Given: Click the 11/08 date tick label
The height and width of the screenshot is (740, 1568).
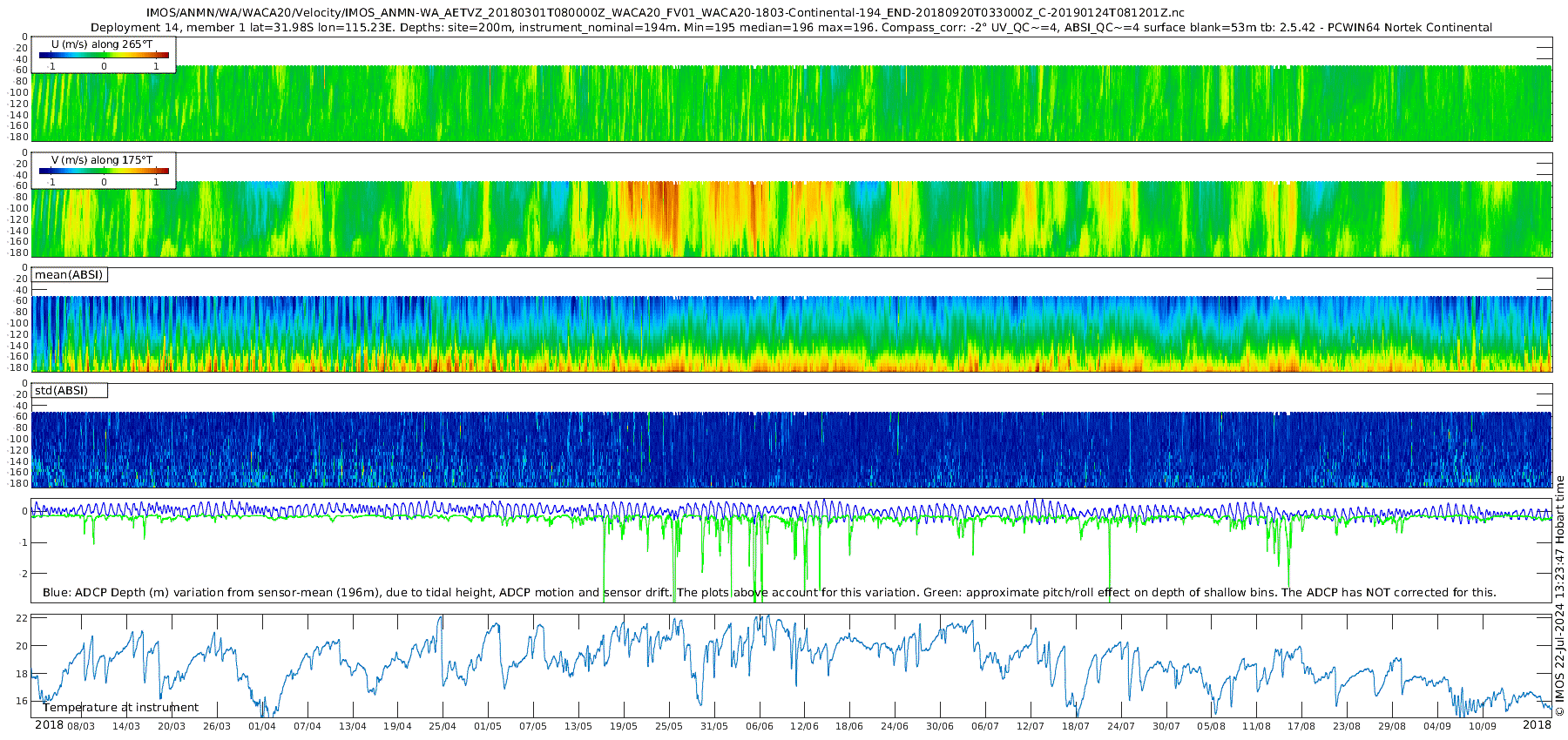Looking at the screenshot, I should 1256,726.
